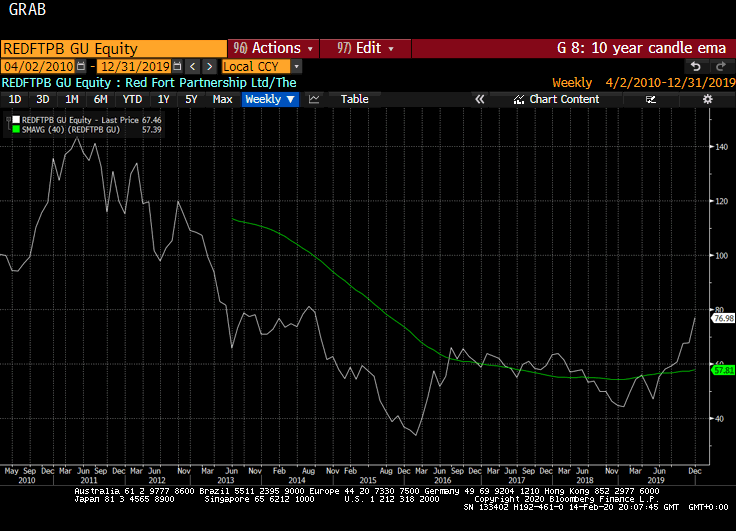
Task: Click the 76.98 last price axis label
Action: coord(723,318)
